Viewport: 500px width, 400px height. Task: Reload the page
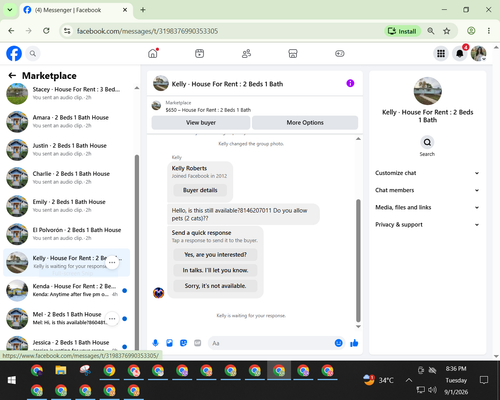tap(46, 31)
